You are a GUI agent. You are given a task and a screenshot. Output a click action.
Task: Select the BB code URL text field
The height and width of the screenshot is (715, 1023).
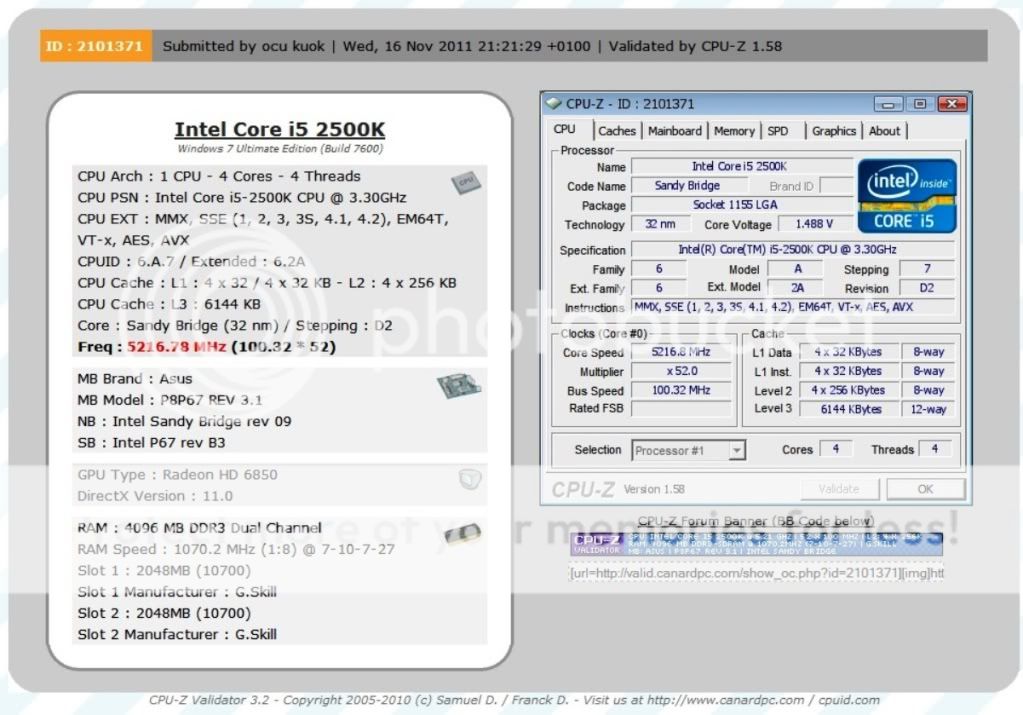756,573
